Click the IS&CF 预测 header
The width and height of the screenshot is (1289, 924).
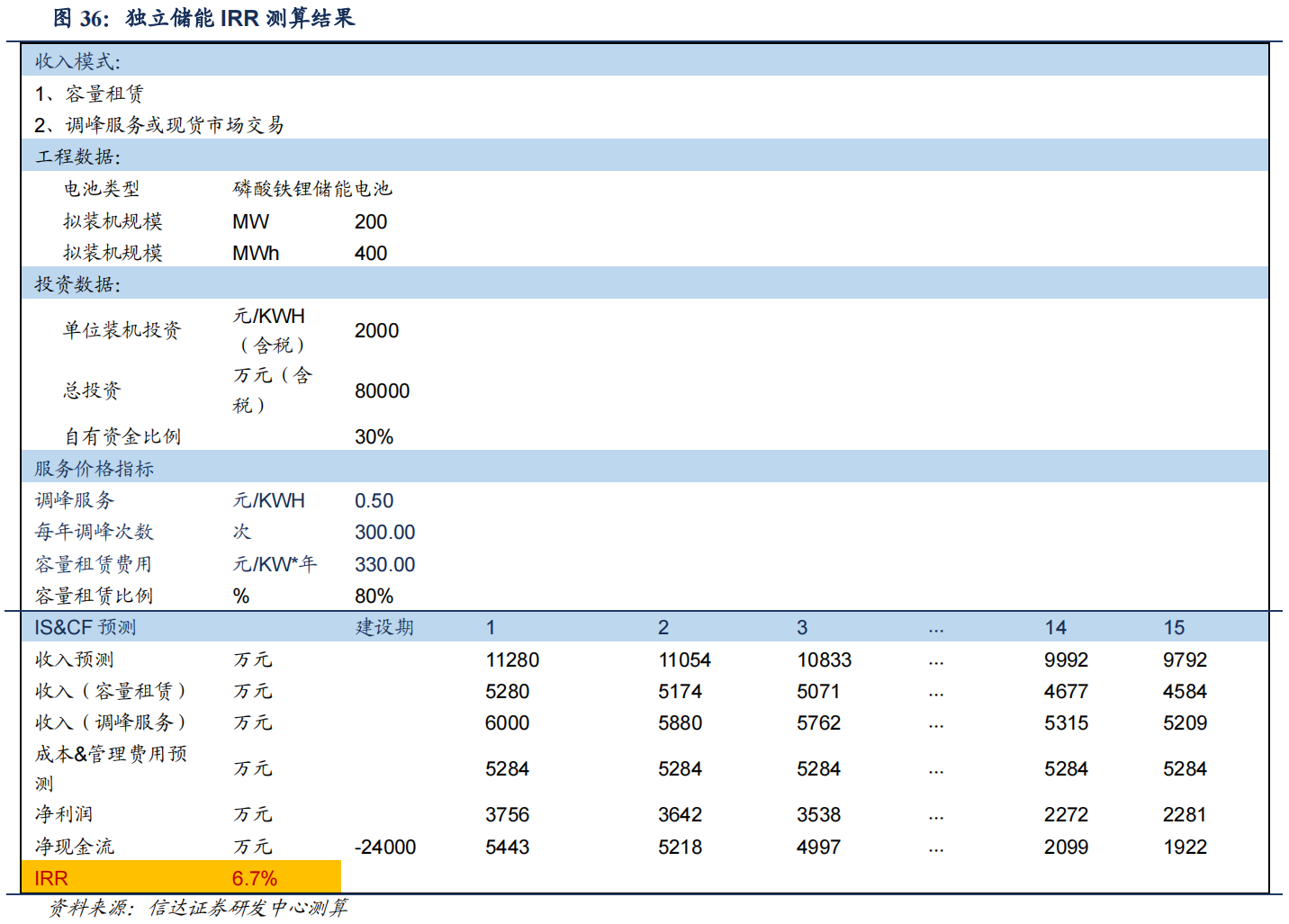[x=86, y=627]
